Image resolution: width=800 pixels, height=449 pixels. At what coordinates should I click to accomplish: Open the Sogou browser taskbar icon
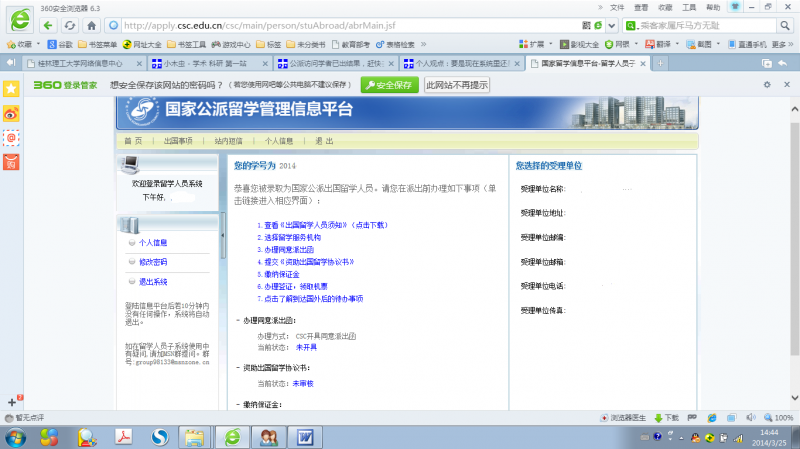pyautogui.click(x=160, y=437)
